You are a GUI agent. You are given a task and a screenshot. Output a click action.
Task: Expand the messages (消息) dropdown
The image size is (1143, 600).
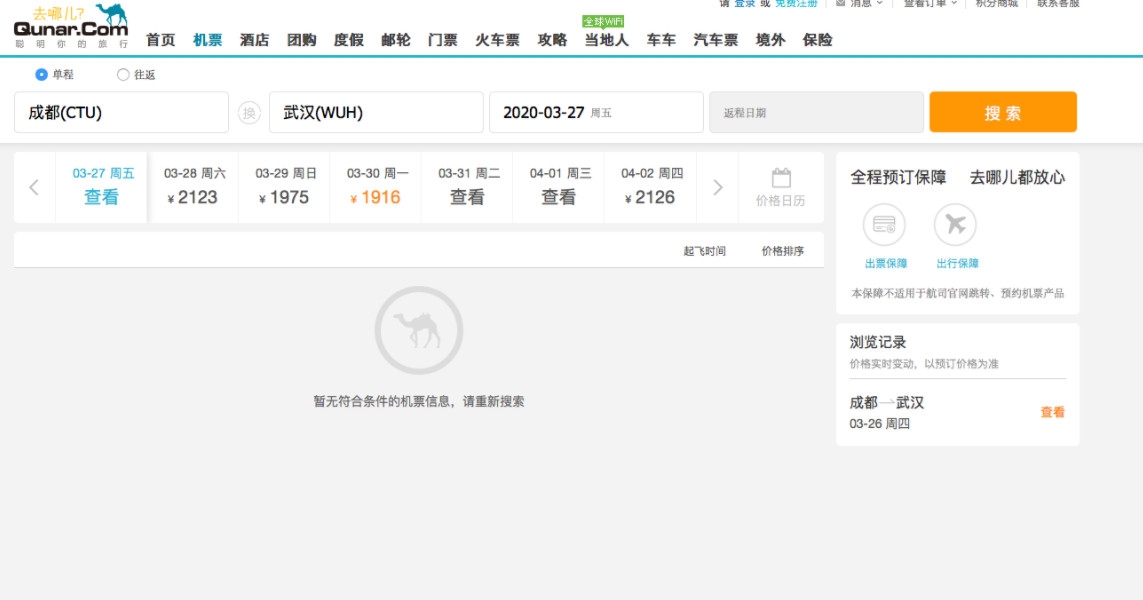859,4
